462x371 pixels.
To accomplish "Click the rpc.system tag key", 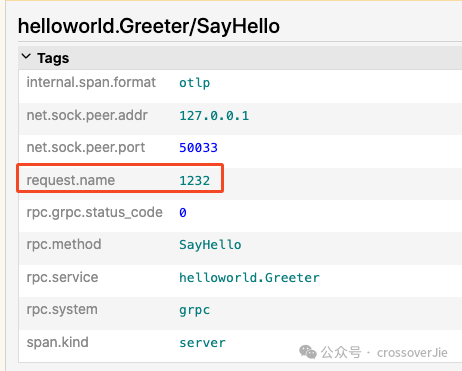I will coord(62,310).
